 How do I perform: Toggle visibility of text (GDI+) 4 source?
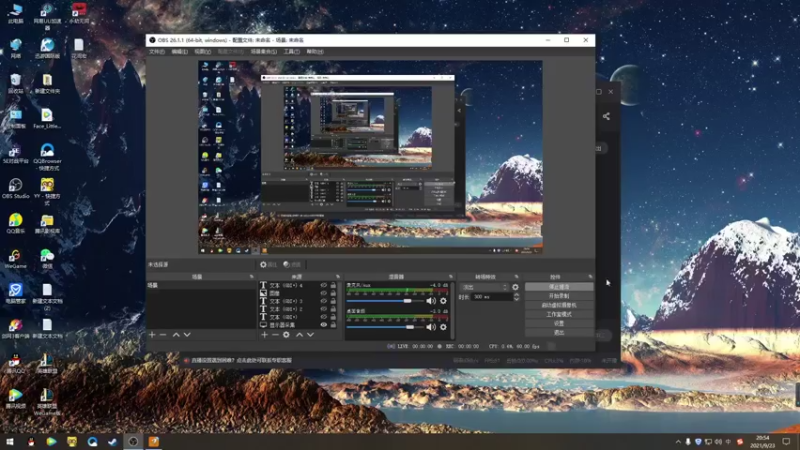pos(323,285)
